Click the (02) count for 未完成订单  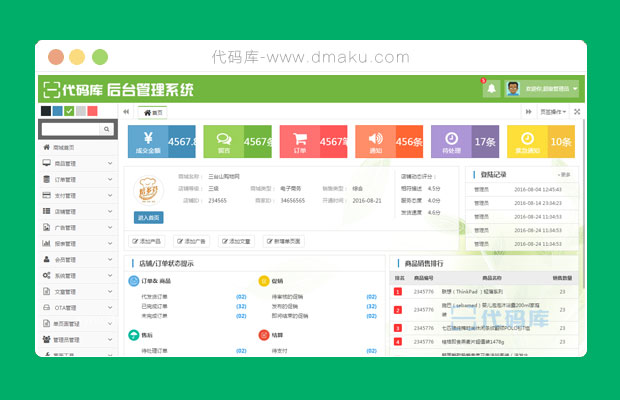click(241, 316)
